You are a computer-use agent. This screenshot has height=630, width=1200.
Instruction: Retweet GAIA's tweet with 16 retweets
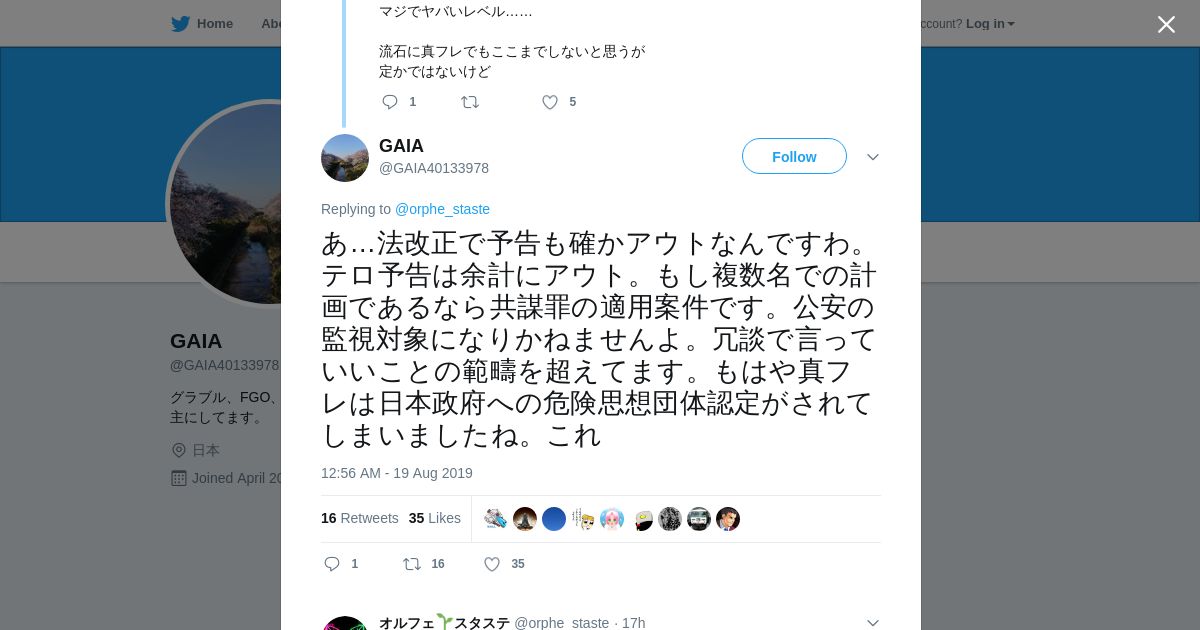click(x=412, y=564)
